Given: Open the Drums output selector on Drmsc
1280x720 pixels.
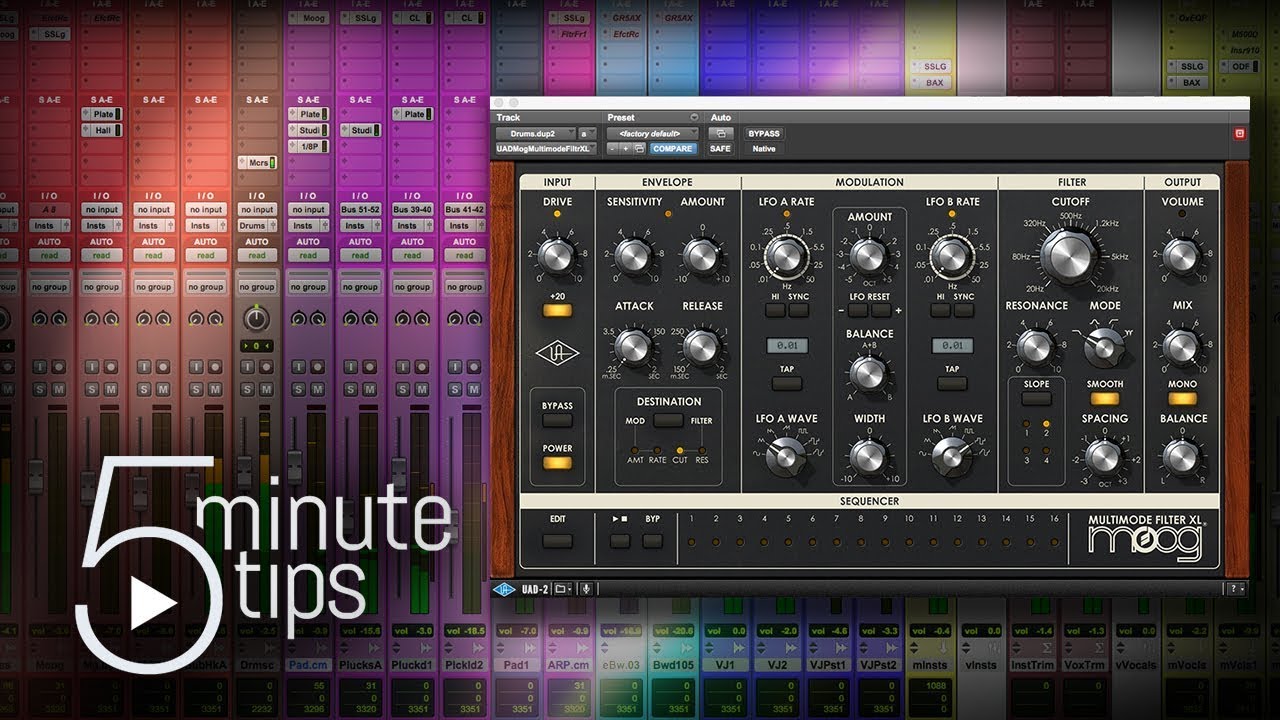Looking at the screenshot, I should (257, 226).
